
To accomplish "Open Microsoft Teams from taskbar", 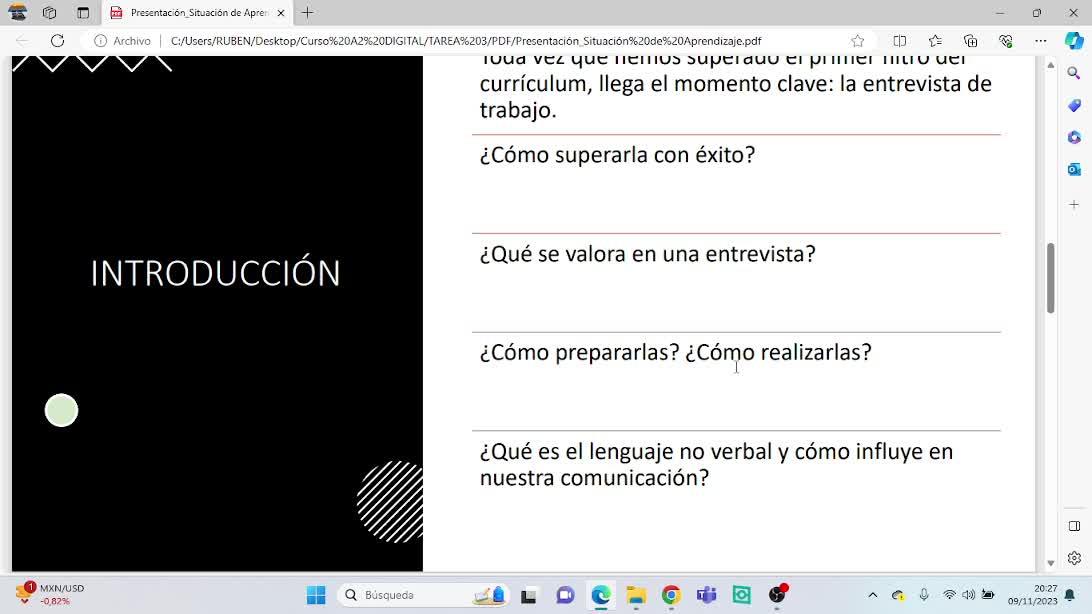I will click(706, 595).
